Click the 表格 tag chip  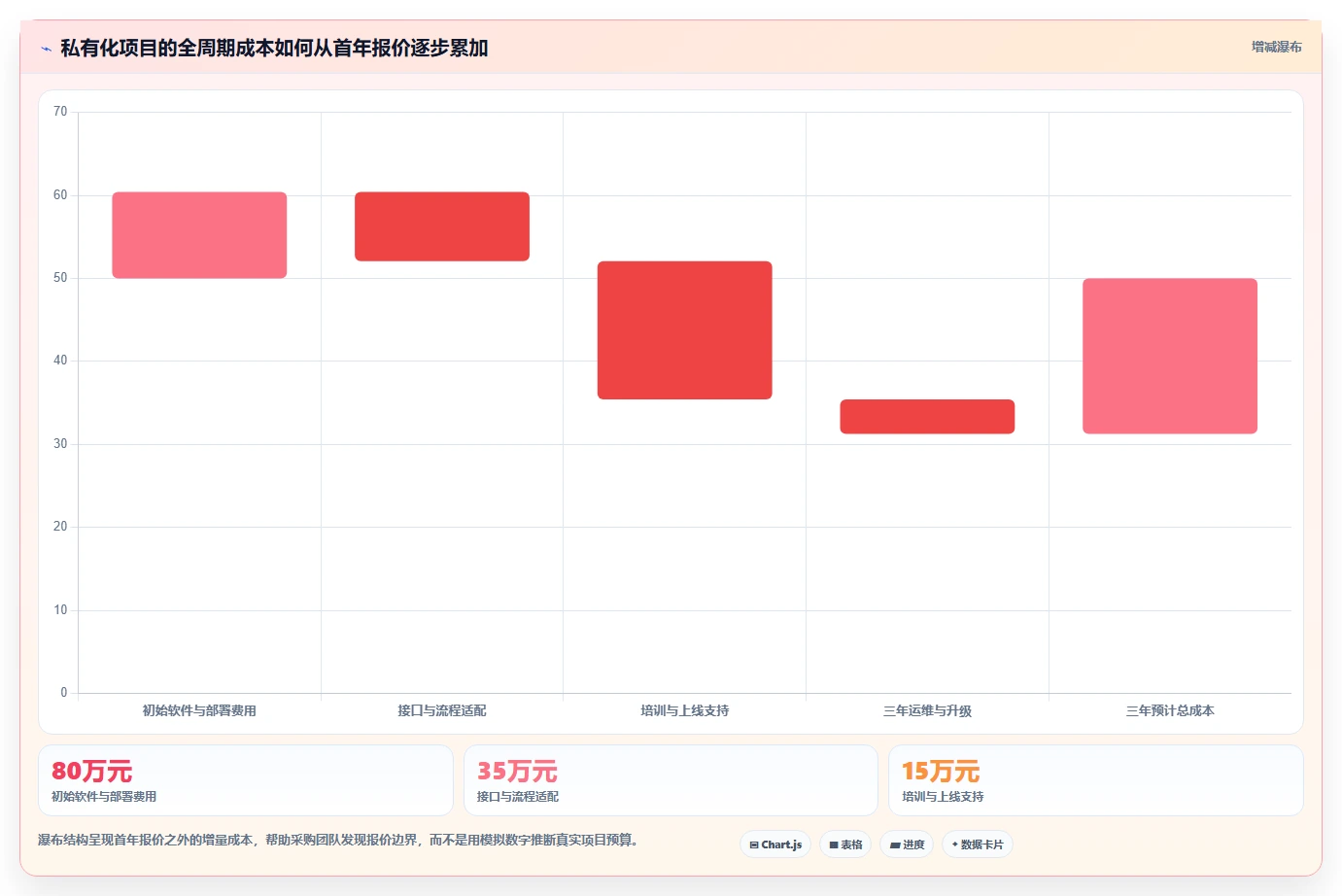point(845,844)
